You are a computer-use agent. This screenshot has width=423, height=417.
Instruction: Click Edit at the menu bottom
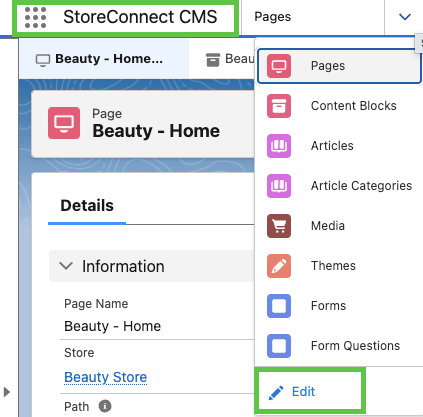[303, 392]
